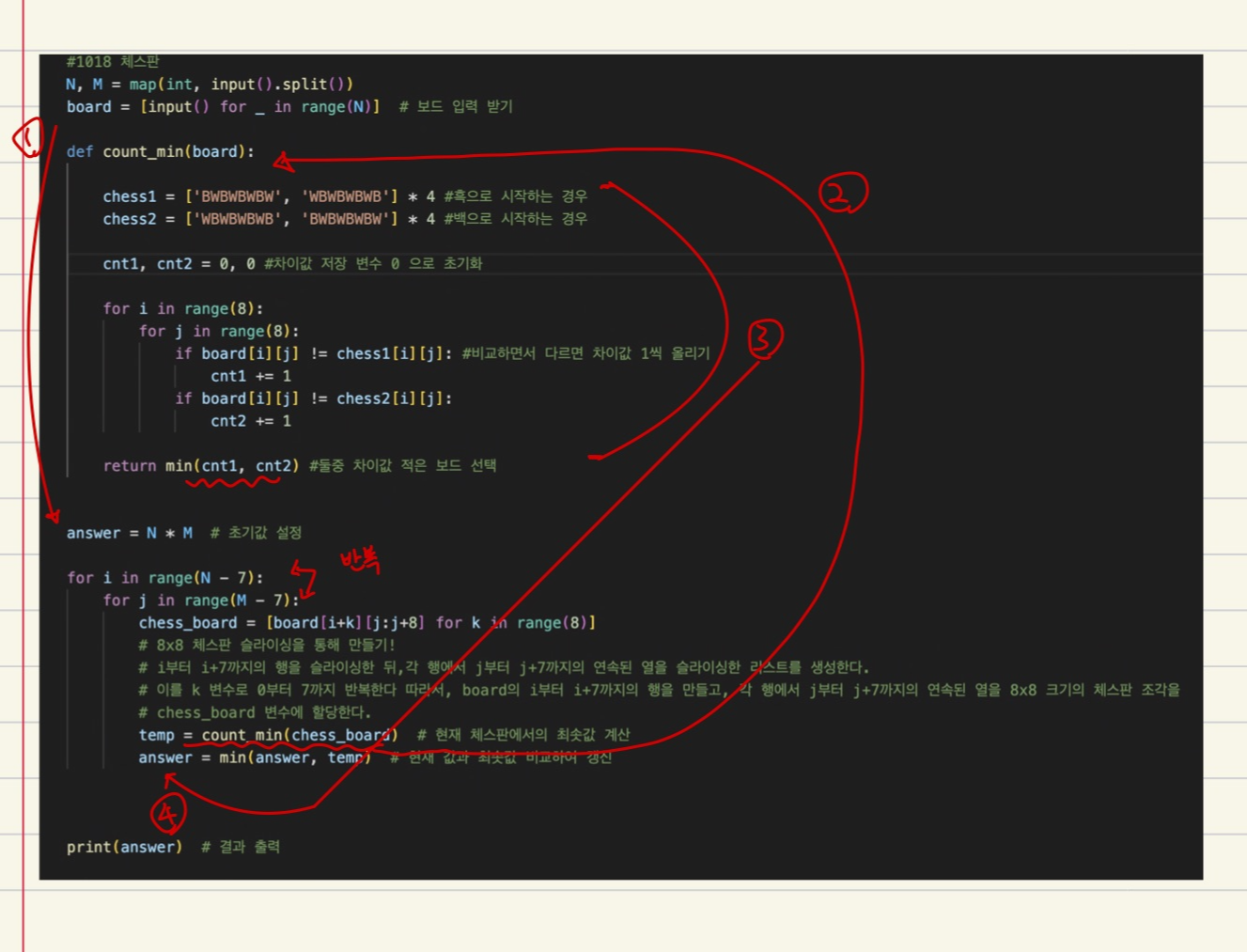Click the '# 현재 체스판에서의 최솟값 계산' comment
The height and width of the screenshot is (952, 1247).
[523, 736]
